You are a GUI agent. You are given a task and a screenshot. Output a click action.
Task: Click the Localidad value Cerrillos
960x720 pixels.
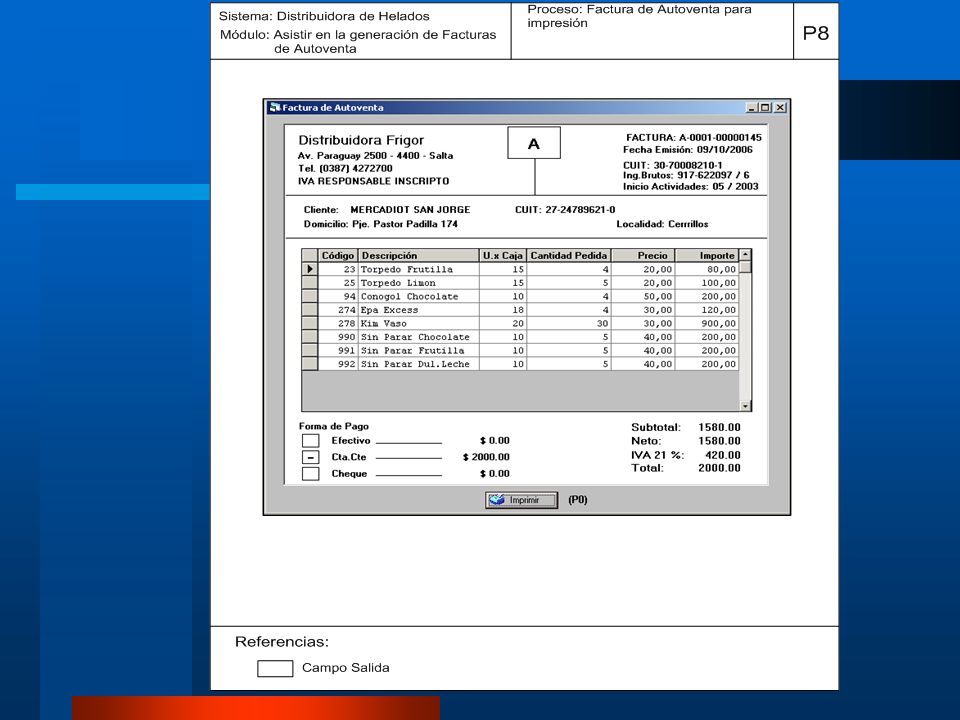tap(688, 224)
